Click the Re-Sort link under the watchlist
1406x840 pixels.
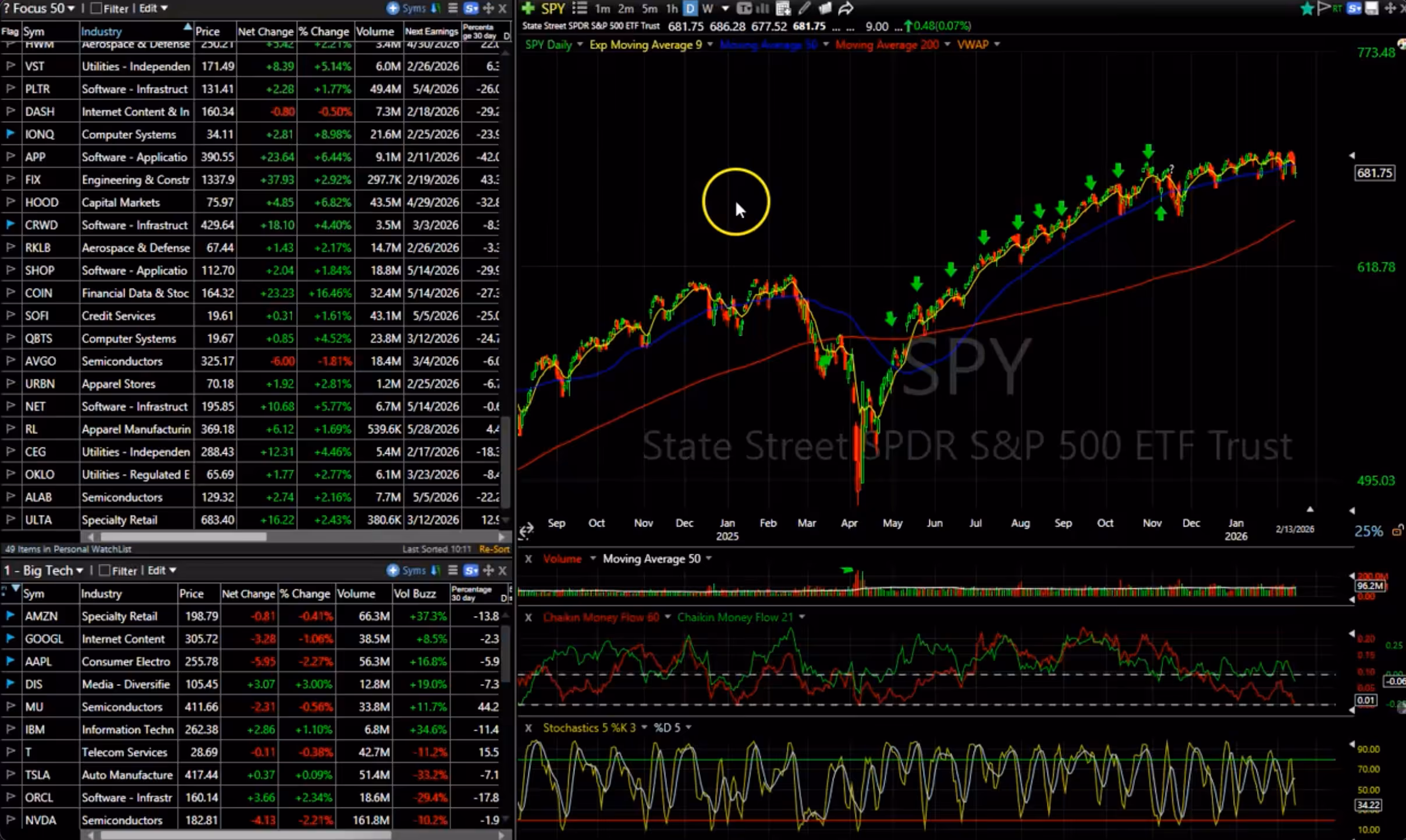(494, 549)
